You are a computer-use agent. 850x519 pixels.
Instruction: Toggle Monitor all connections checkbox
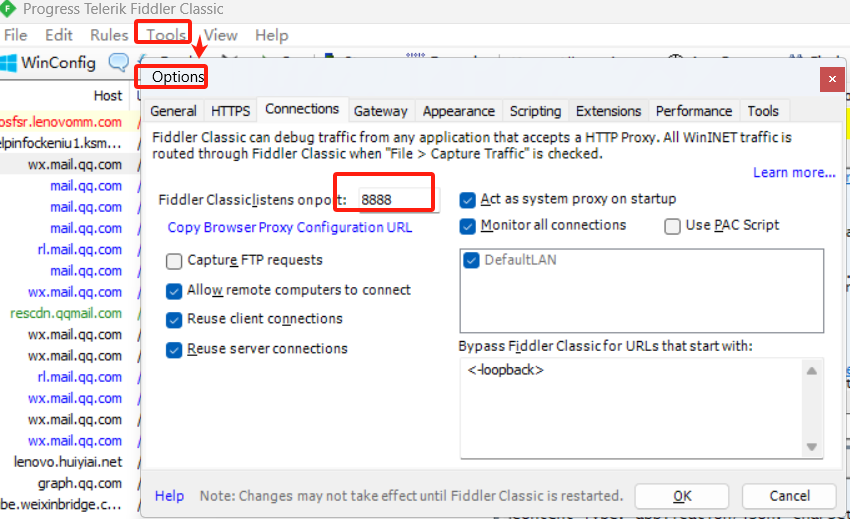[467, 226]
